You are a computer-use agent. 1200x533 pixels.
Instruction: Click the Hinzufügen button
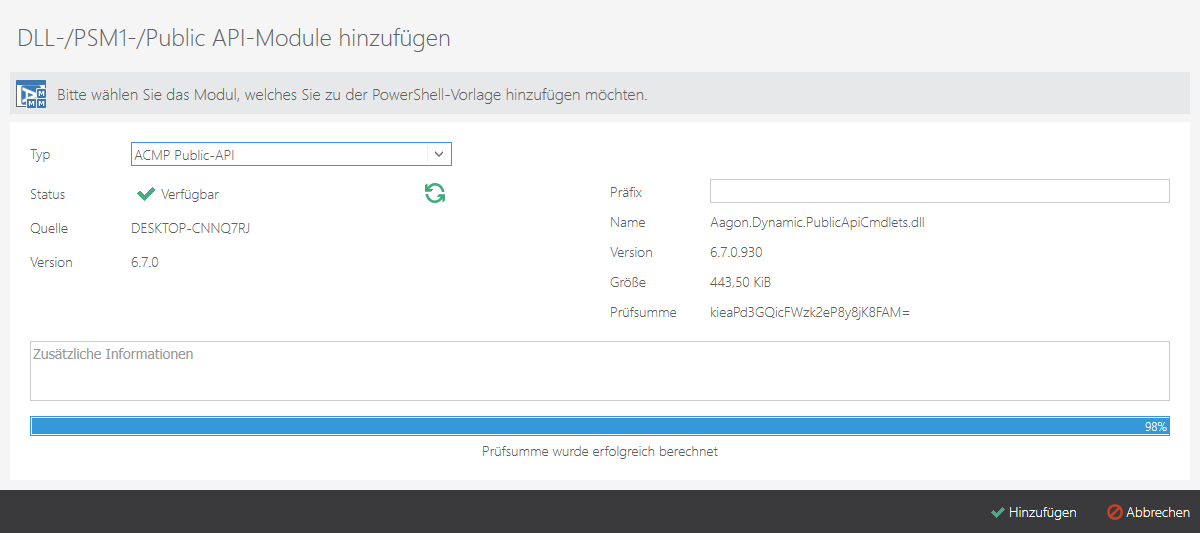click(x=1034, y=512)
